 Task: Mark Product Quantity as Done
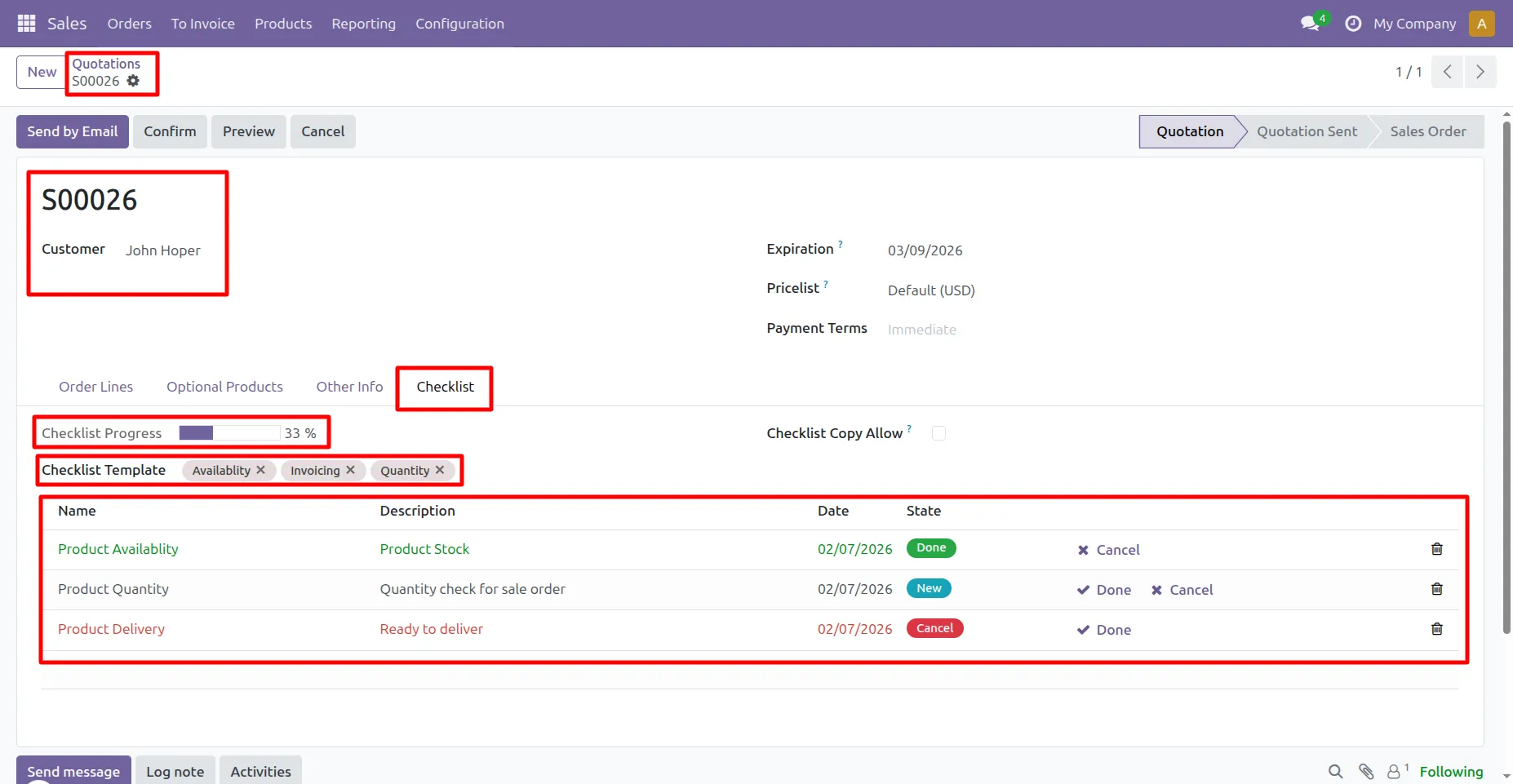pos(1104,590)
